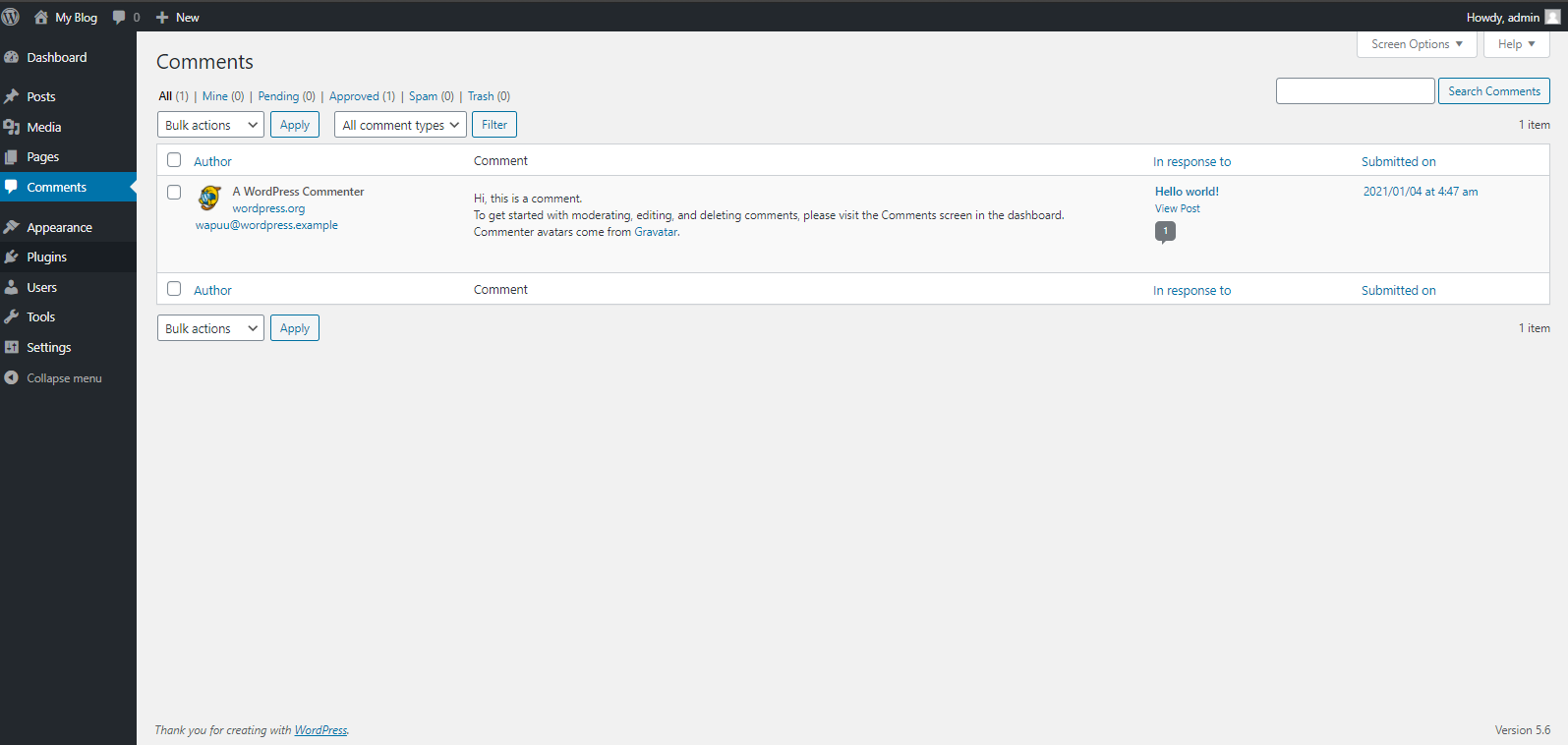Screen dimensions: 1568x745
Task: Open the Appearance menu in sidebar
Action: coord(59,227)
